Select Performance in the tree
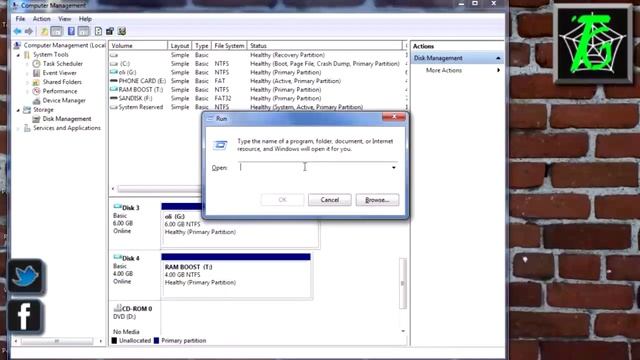 (x=60, y=91)
